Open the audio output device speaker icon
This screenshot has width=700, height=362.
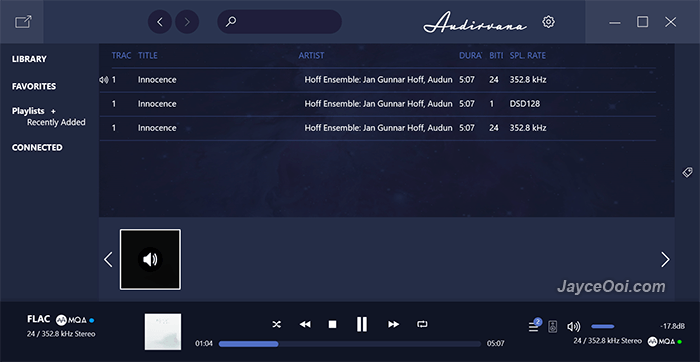coord(553,326)
